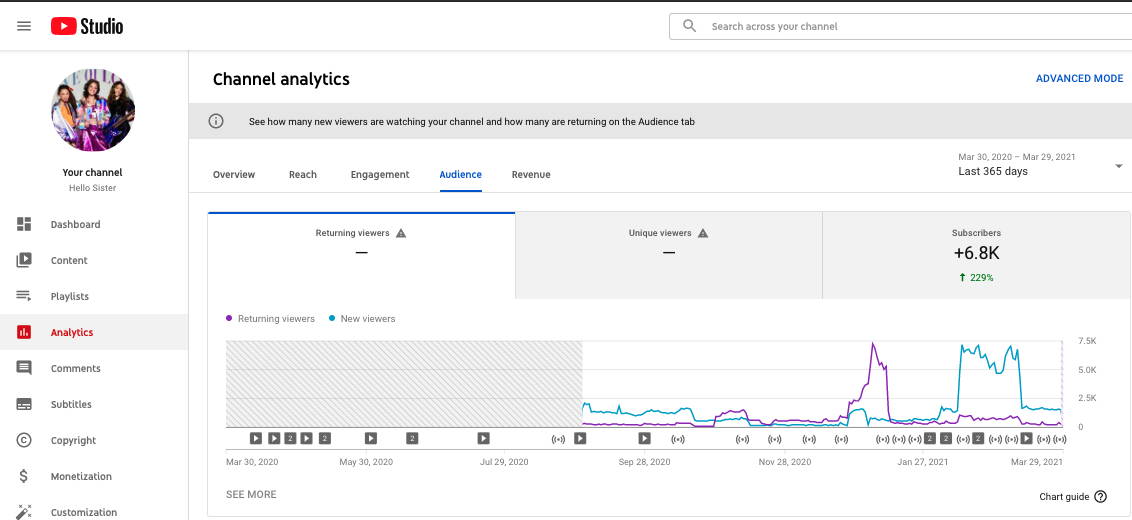The width and height of the screenshot is (1132, 520).
Task: Click the Comments speech-bubble icon
Action: 24,368
